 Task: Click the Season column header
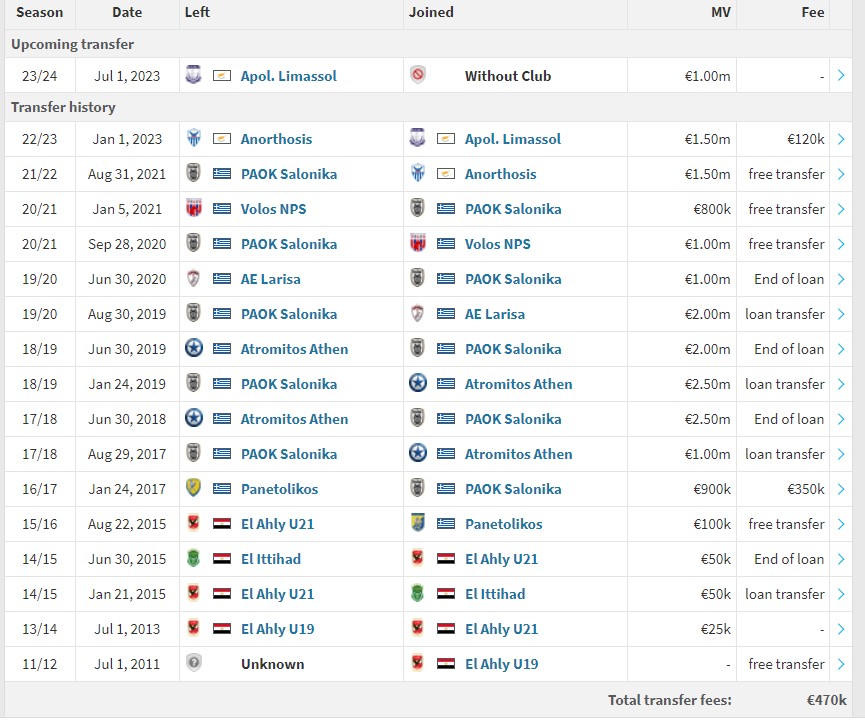pos(40,13)
